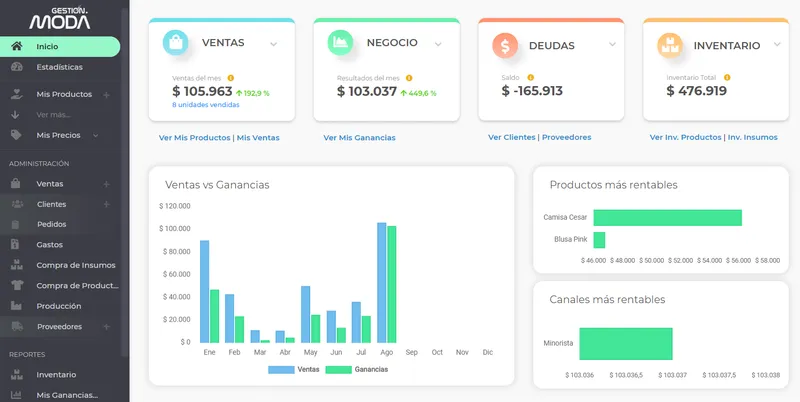Expand the Negocio card chevron
The image size is (800, 402).
tap(438, 44)
